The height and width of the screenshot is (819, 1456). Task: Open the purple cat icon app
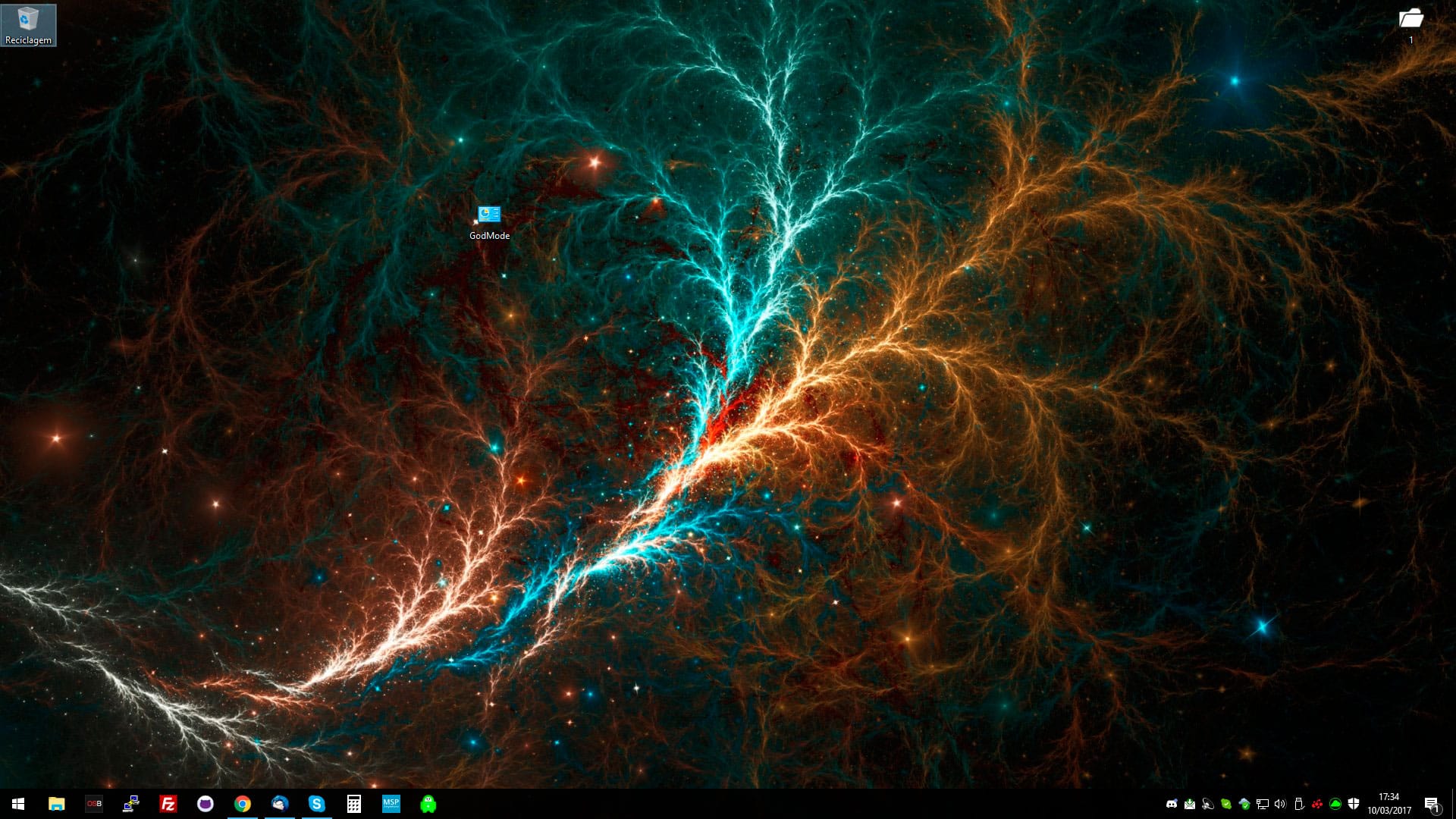pyautogui.click(x=206, y=804)
